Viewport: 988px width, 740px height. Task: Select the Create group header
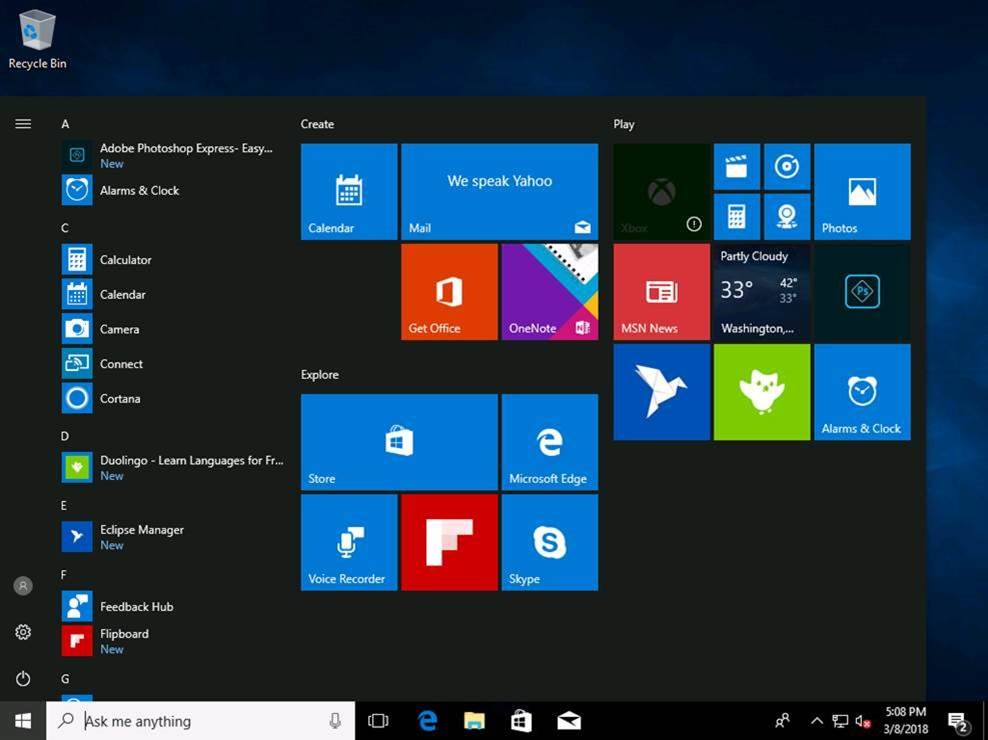[x=317, y=124]
